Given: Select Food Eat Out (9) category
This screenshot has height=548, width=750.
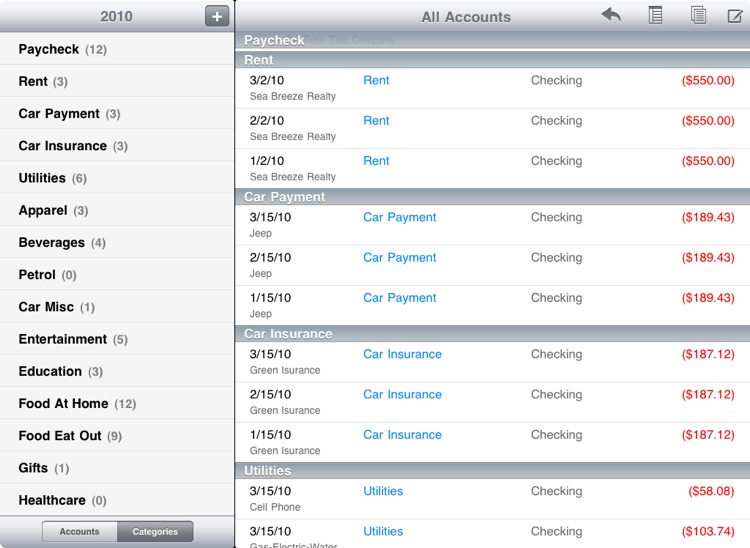Looking at the screenshot, I should (x=117, y=436).
